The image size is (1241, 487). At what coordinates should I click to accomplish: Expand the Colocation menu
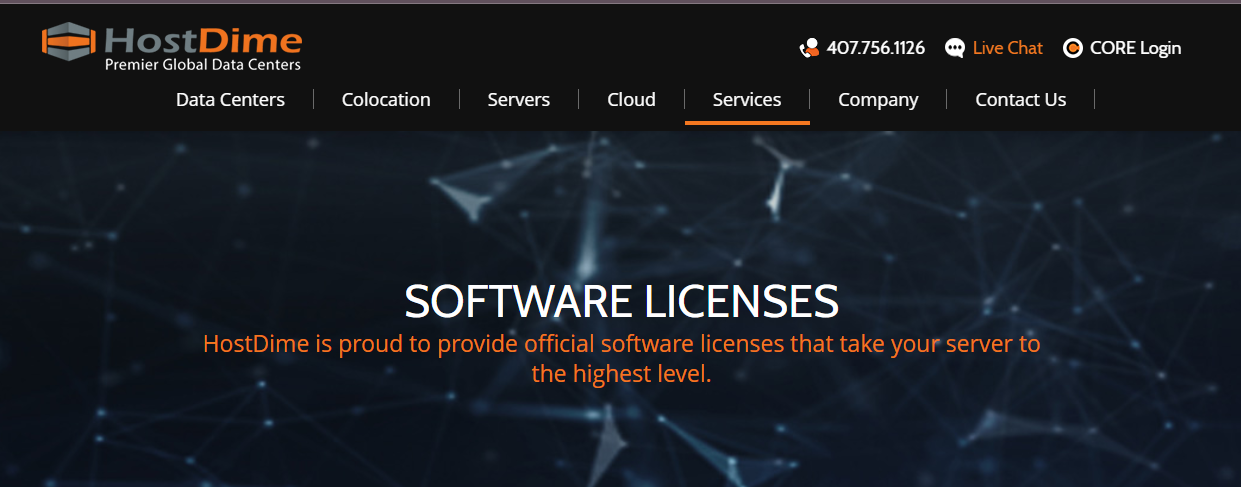[386, 100]
